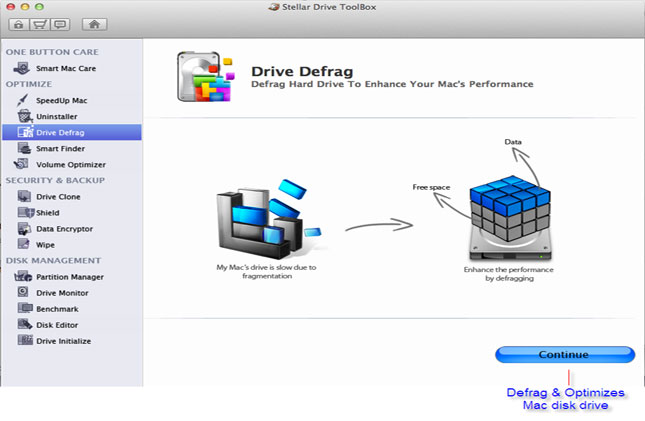Click subtitle "Defrag Hard Drive To Enhance"
The height and width of the screenshot is (421, 645).
click(392, 84)
